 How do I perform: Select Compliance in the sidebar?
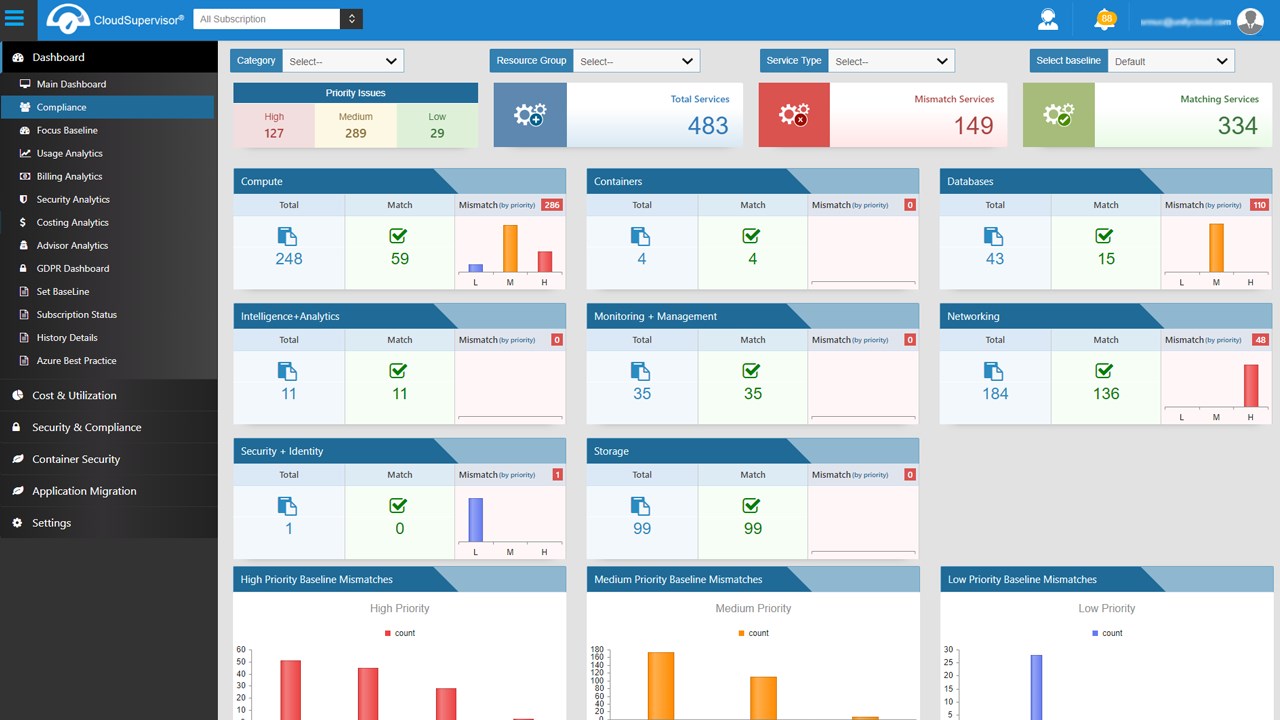coord(109,107)
